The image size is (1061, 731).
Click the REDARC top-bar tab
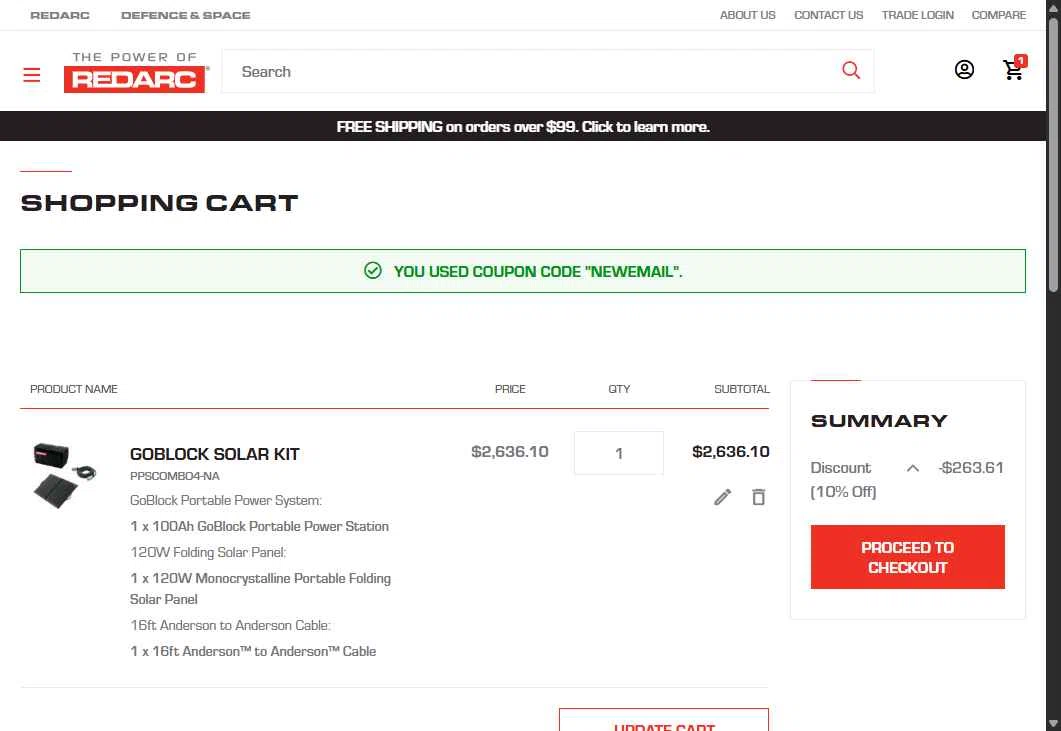click(x=60, y=15)
